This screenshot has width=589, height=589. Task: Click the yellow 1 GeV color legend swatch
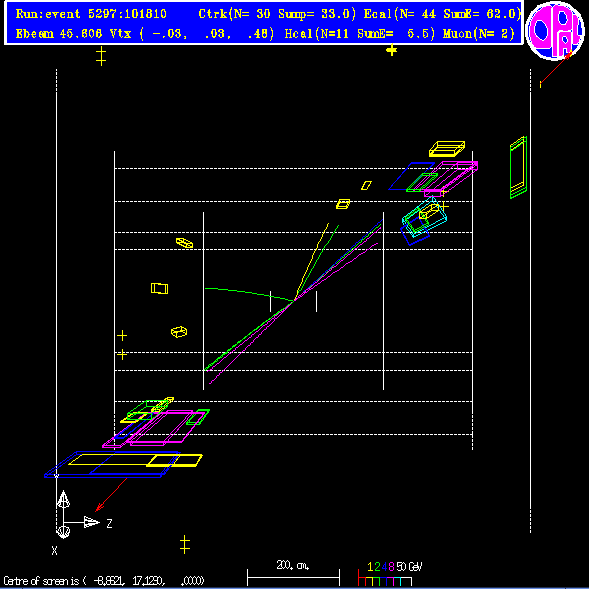point(370,581)
